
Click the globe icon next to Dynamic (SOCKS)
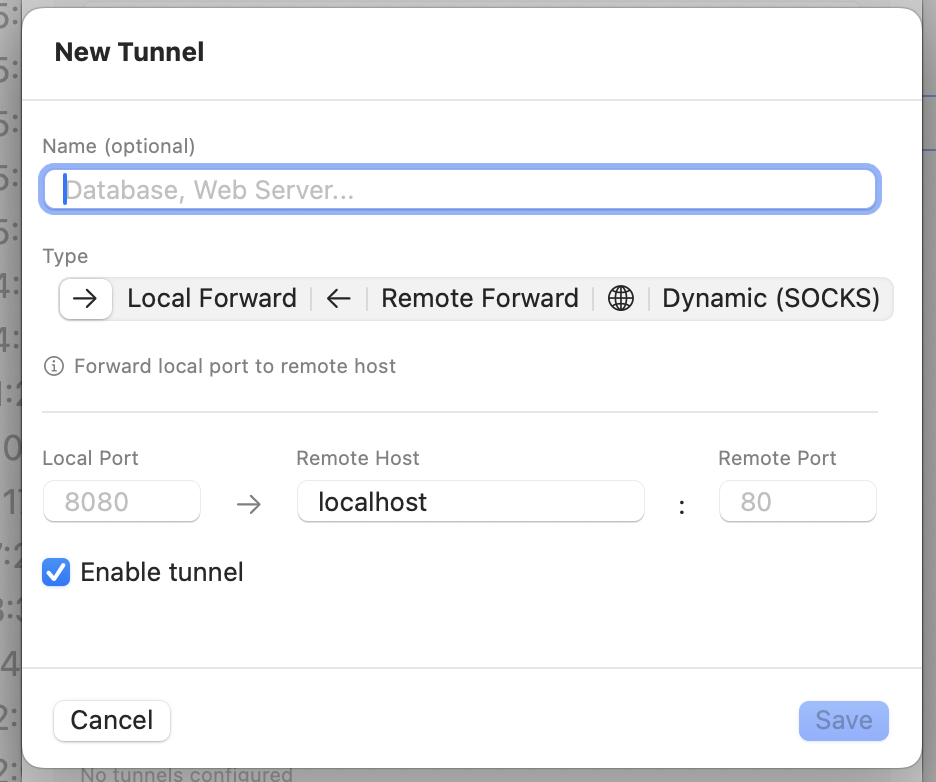(x=621, y=298)
